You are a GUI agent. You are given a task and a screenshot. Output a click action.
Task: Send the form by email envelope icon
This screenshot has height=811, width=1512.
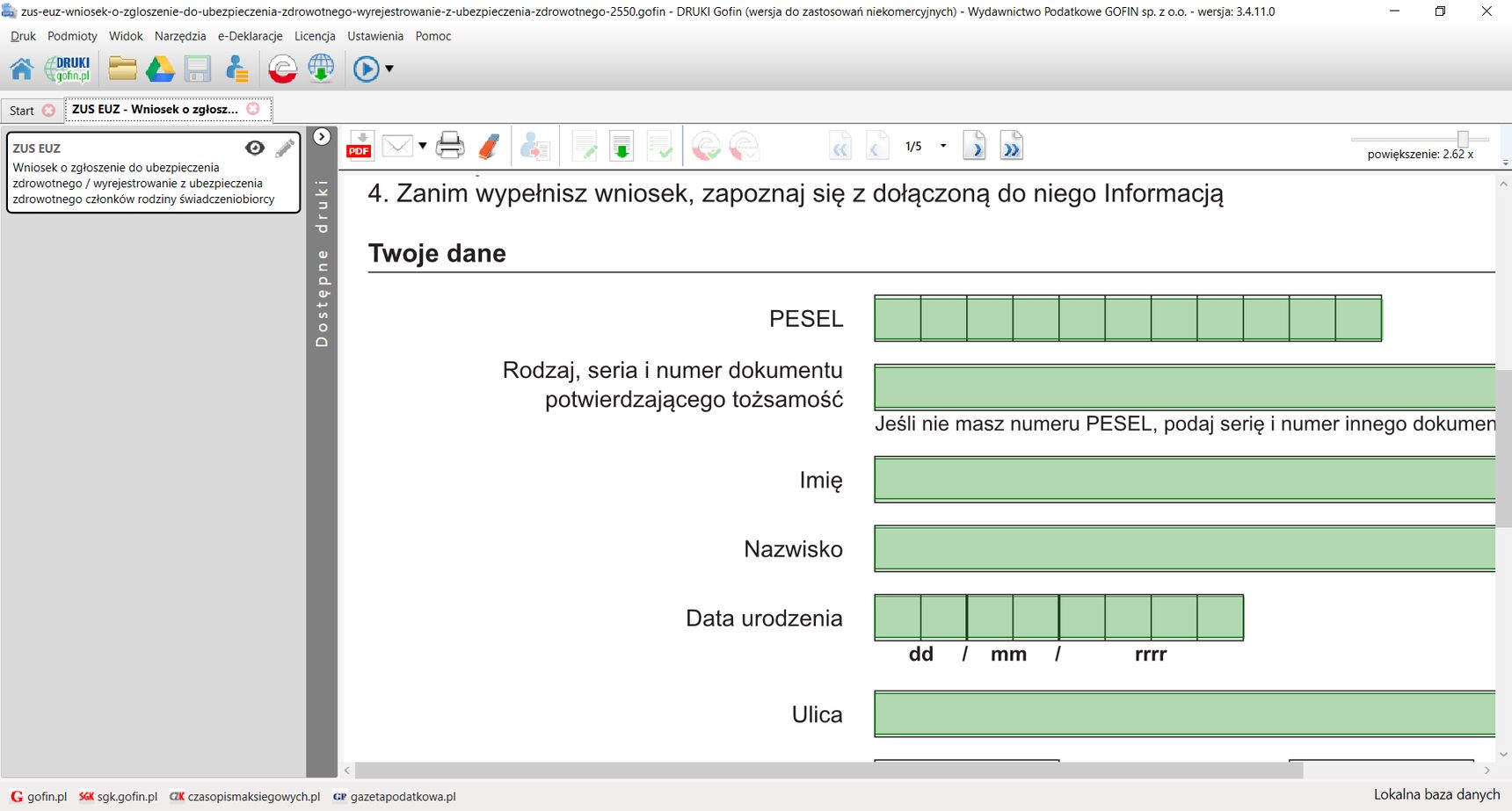pyautogui.click(x=397, y=146)
